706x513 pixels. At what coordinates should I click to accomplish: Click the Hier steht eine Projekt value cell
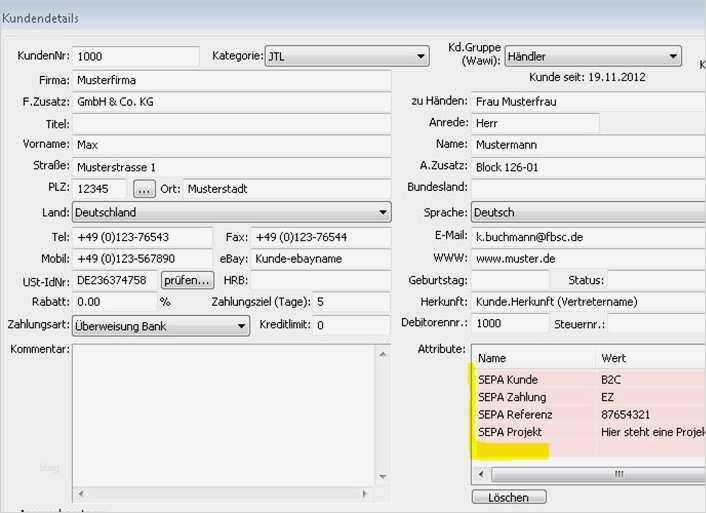[x=652, y=432]
